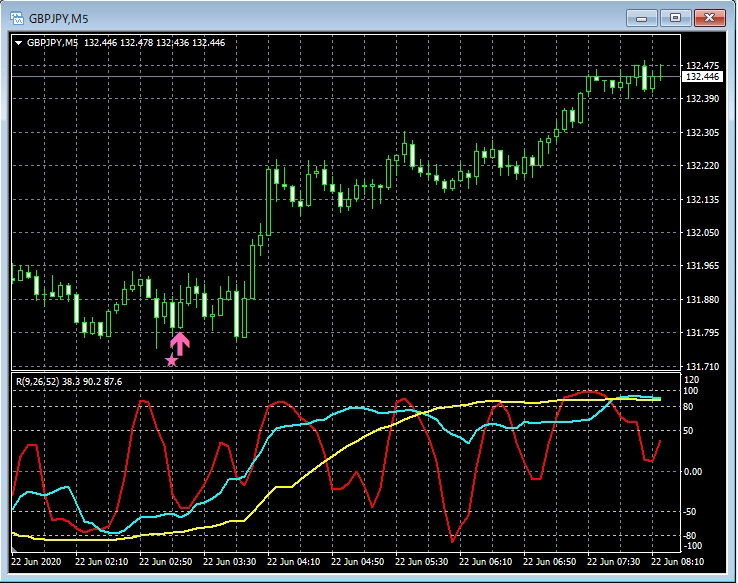Maximize the GBPJPY,M5 chart window

pos(675,18)
